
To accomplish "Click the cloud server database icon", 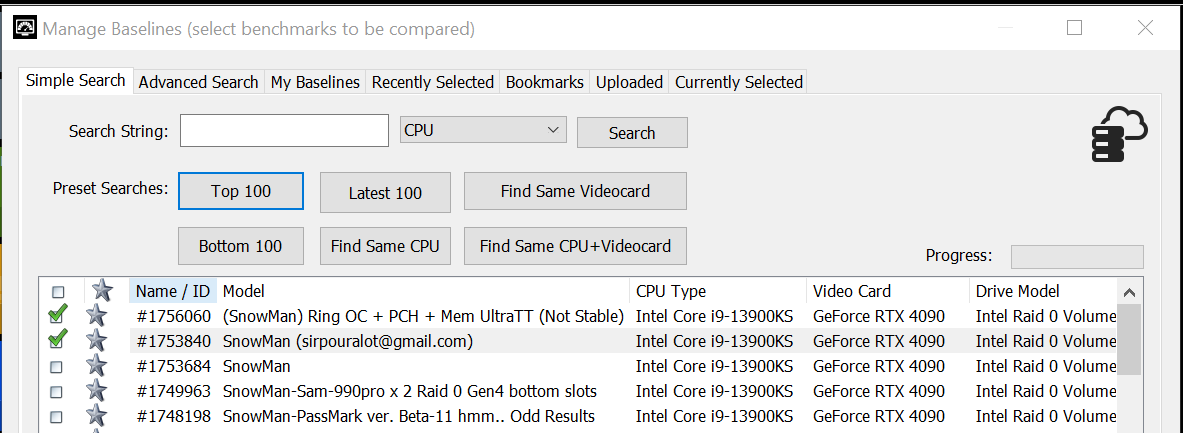I will point(1119,134).
